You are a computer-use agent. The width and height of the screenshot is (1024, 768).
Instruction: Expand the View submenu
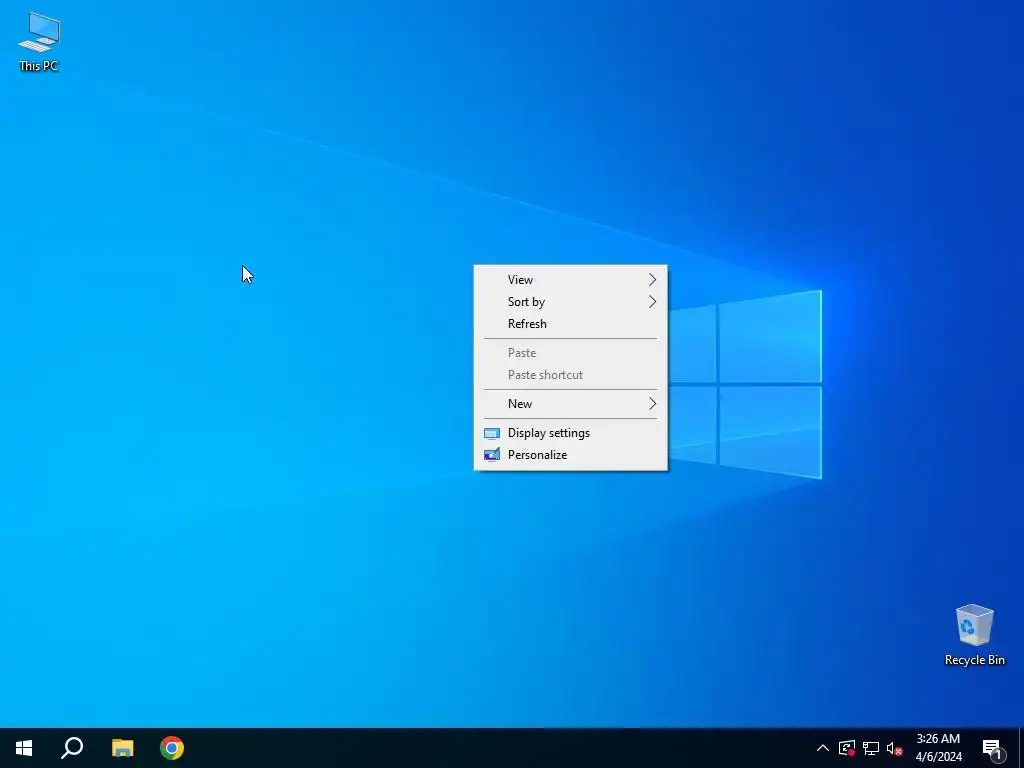pos(570,280)
